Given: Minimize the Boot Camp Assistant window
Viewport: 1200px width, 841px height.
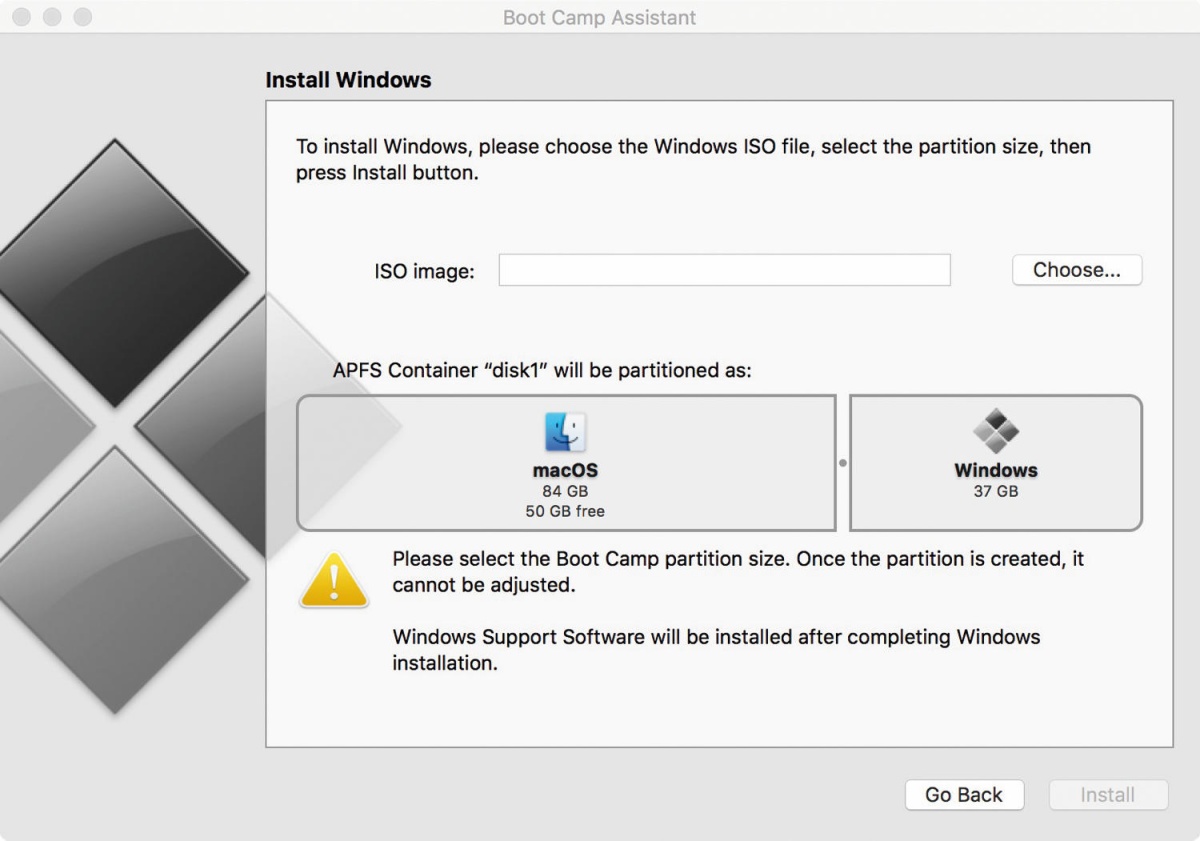Looking at the screenshot, I should (x=52, y=17).
